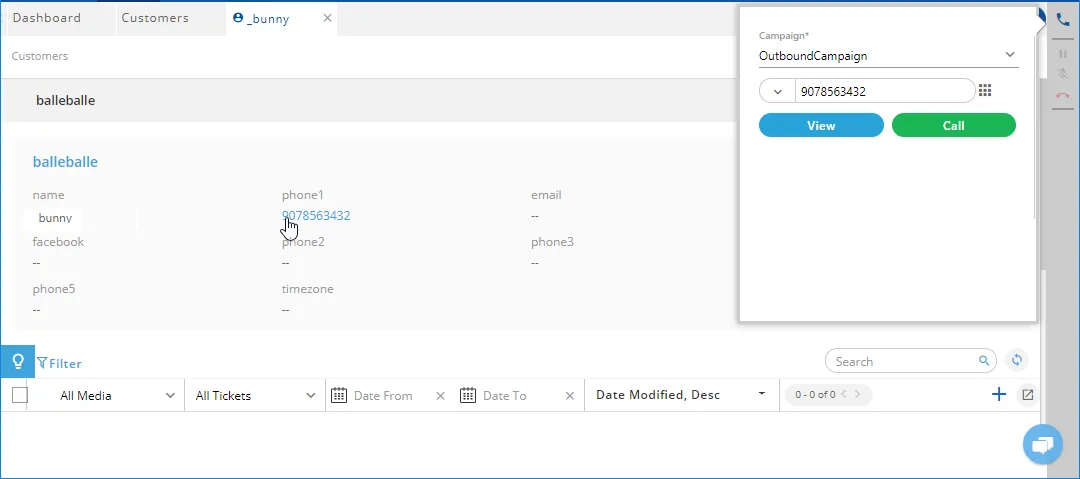
Task: Tick the select-all checkbox
Action: pyautogui.click(x=20, y=395)
